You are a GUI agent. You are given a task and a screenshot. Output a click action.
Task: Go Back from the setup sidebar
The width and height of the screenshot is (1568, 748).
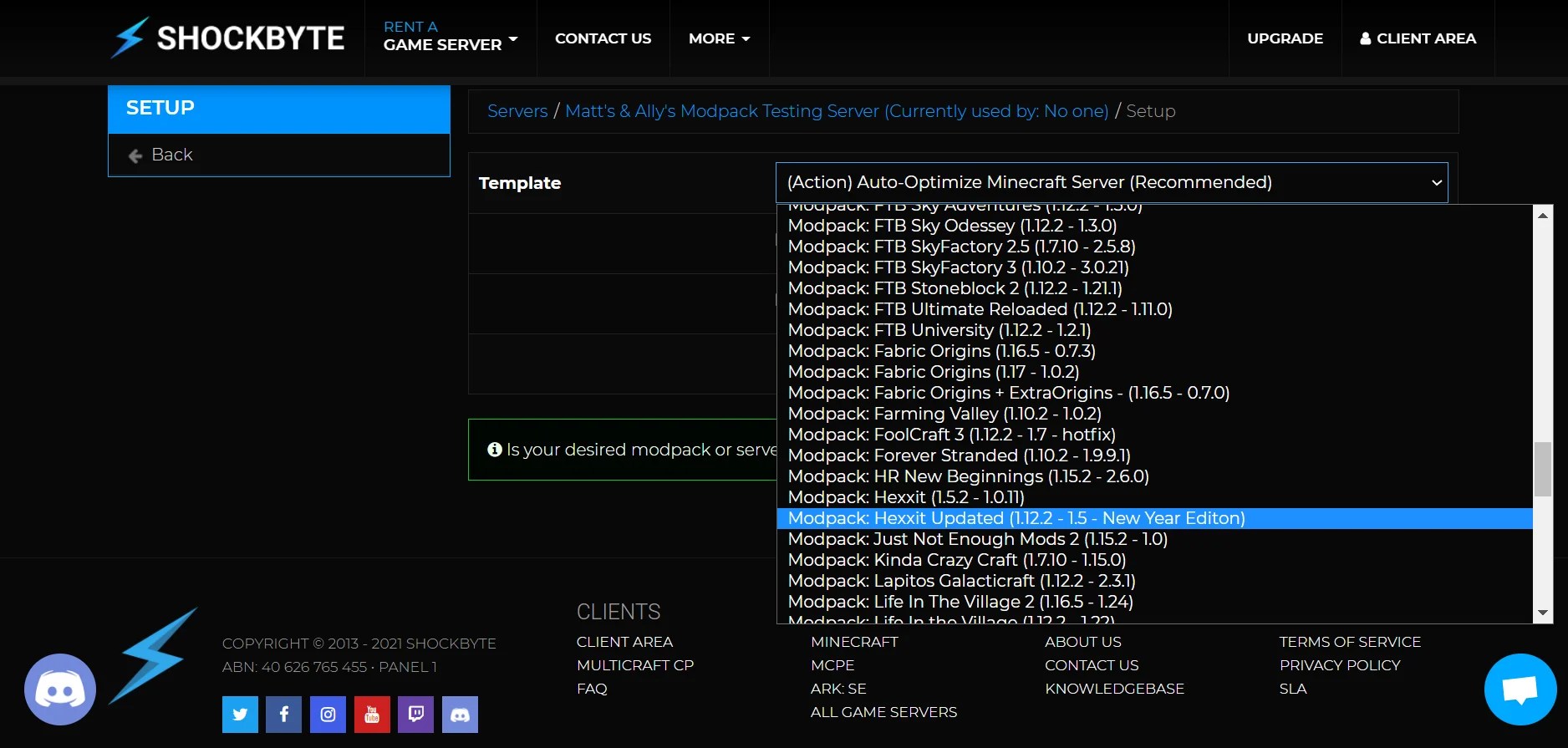coord(279,155)
